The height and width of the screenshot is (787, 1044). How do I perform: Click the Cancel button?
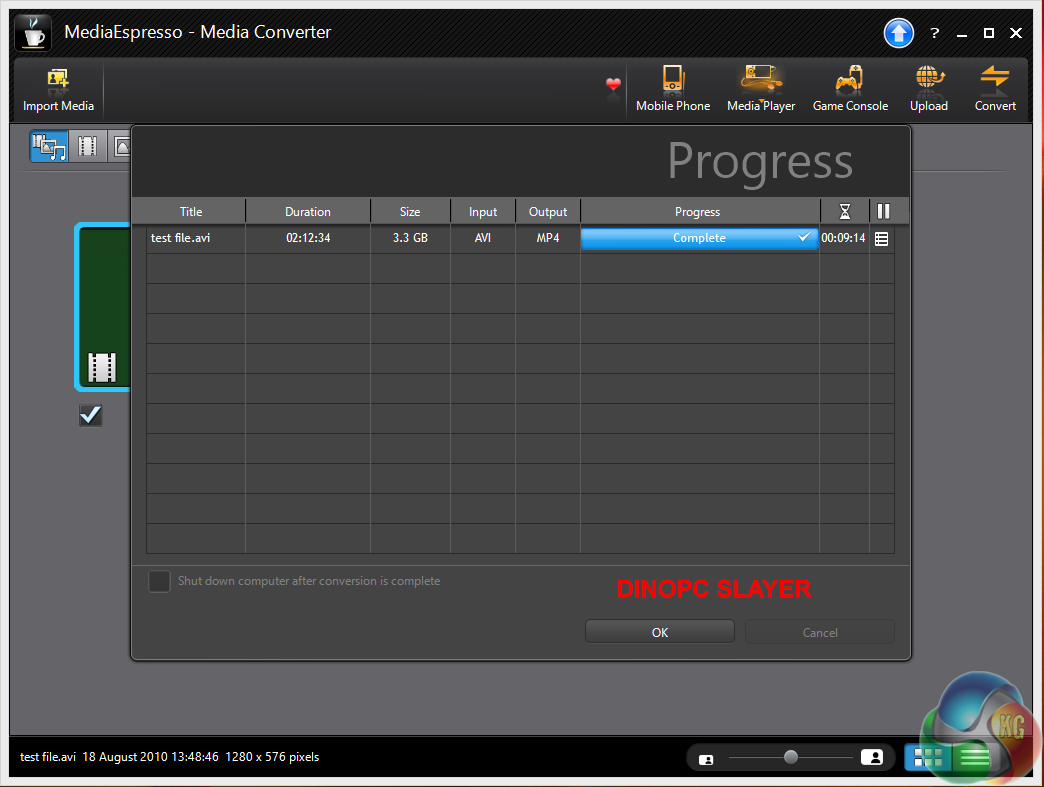[820, 632]
